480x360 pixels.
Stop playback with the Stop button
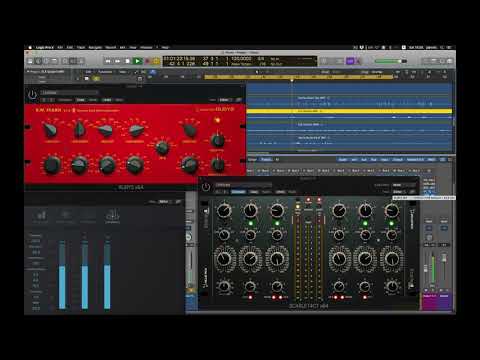point(127,61)
